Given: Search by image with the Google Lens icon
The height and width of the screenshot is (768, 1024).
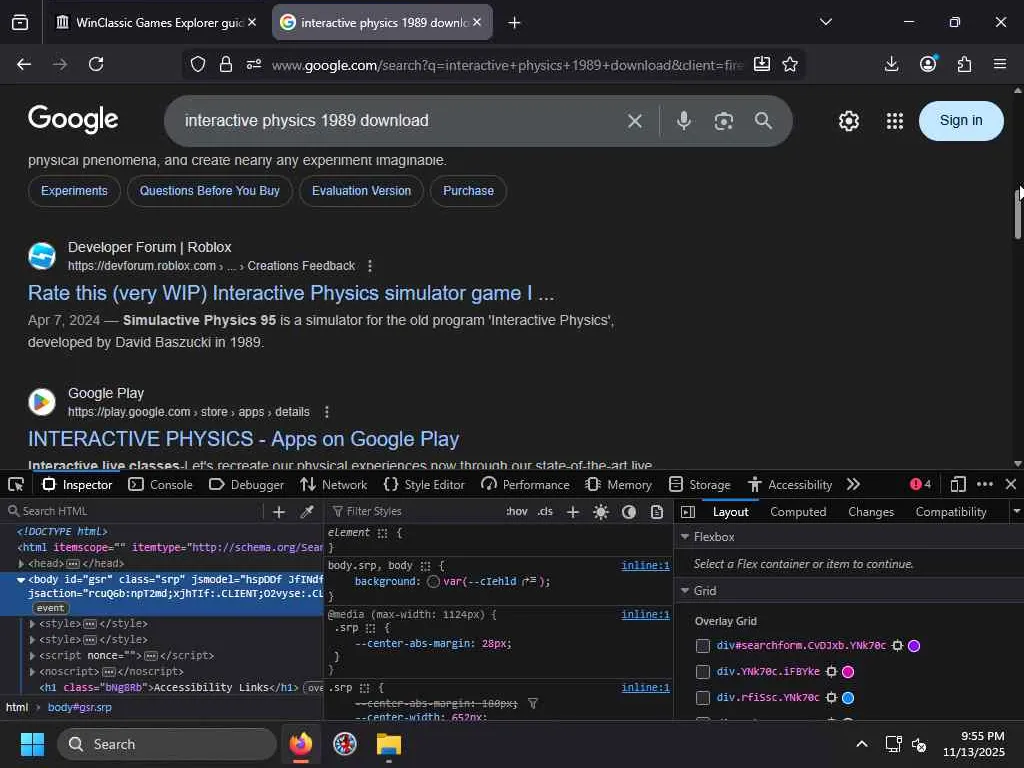Looking at the screenshot, I should [724, 121].
